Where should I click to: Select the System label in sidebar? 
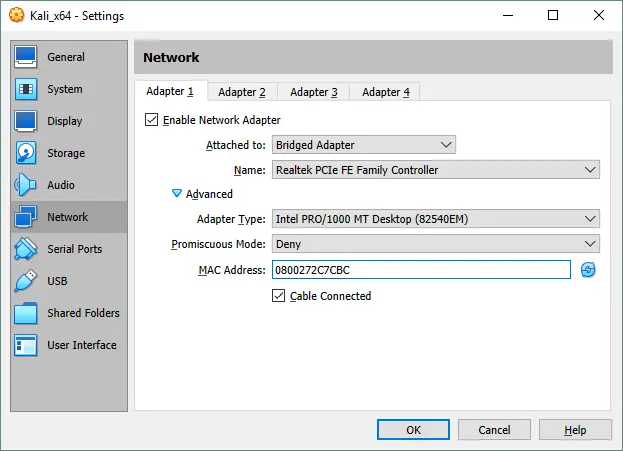65,89
